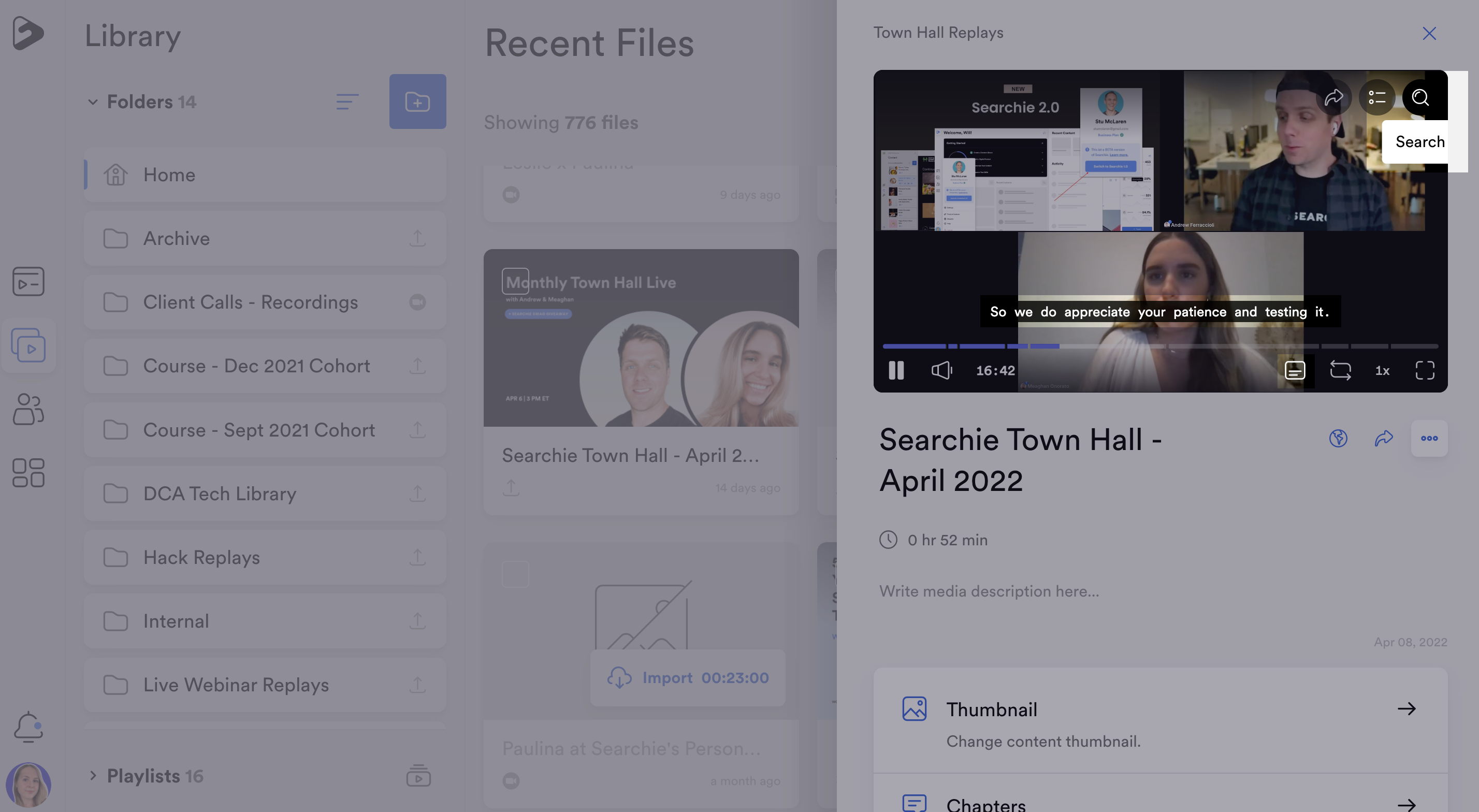Add a new playlist icon

tap(418, 776)
